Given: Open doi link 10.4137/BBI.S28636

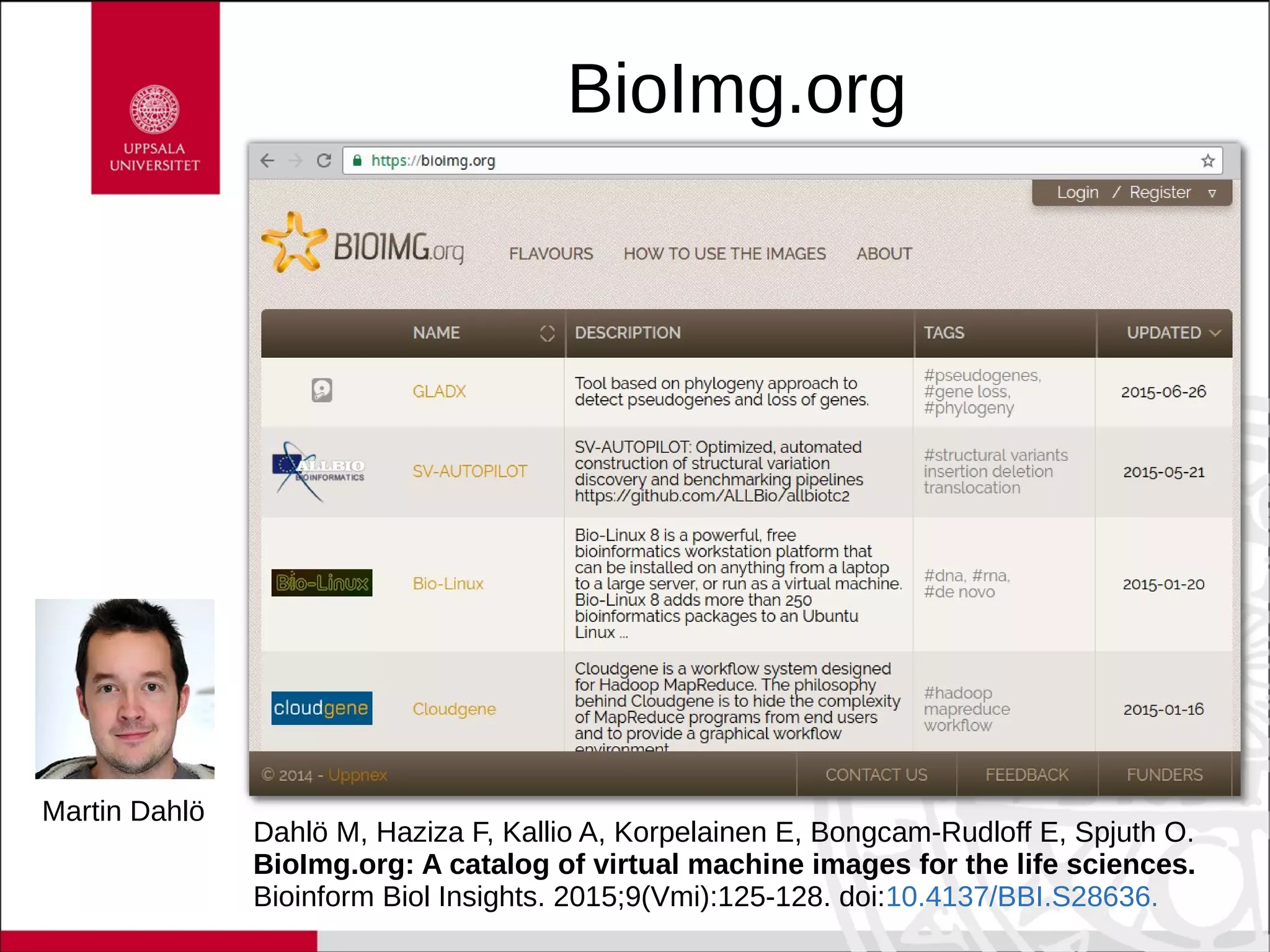Looking at the screenshot, I should click(1021, 897).
